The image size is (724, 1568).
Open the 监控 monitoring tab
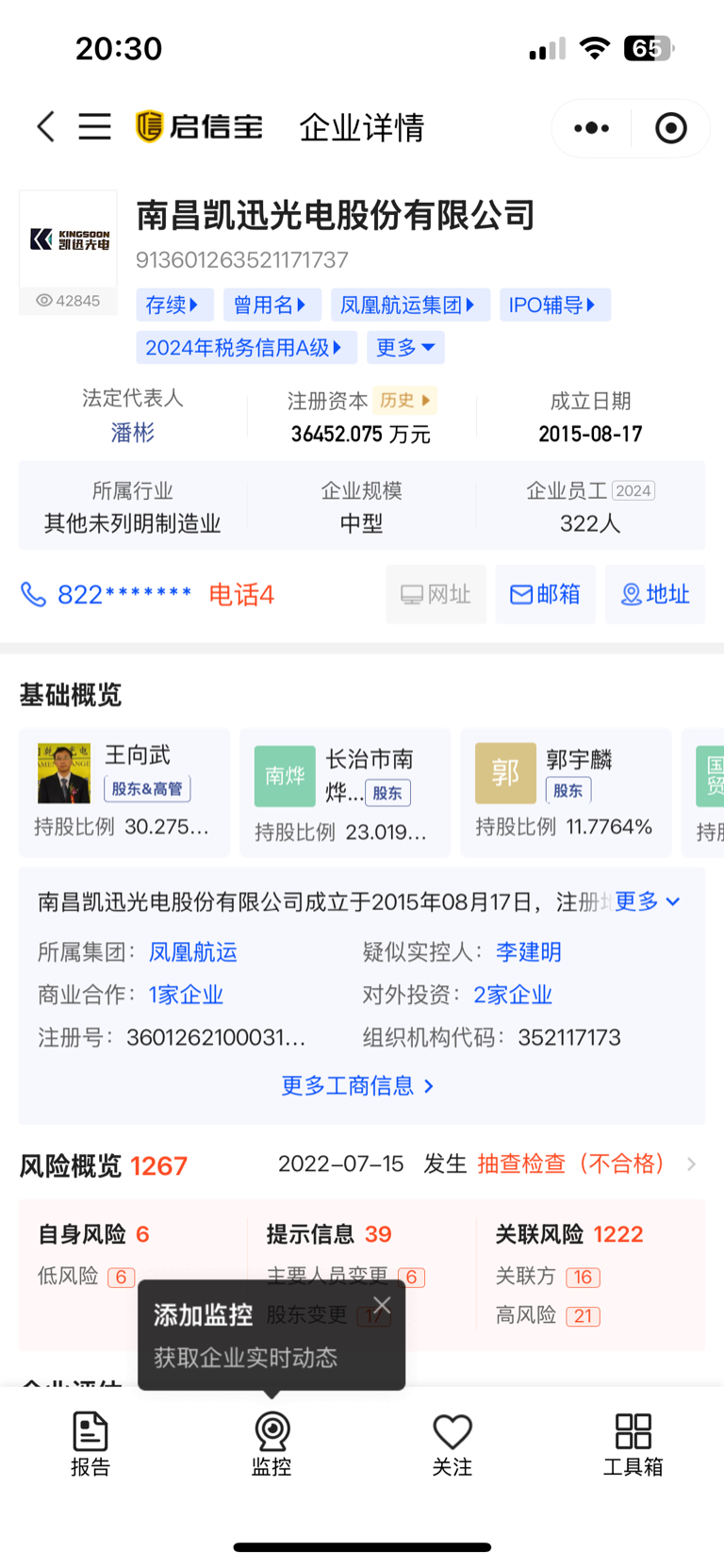[271, 1443]
